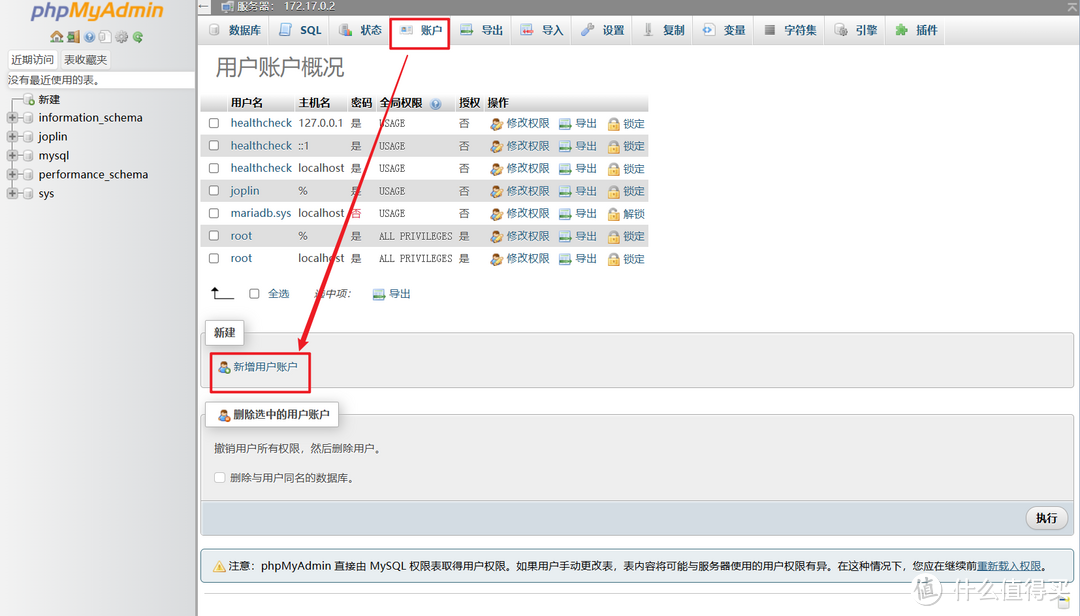Open the 近期访问 button in sidebar
This screenshot has height=616, width=1080.
click(x=32, y=60)
